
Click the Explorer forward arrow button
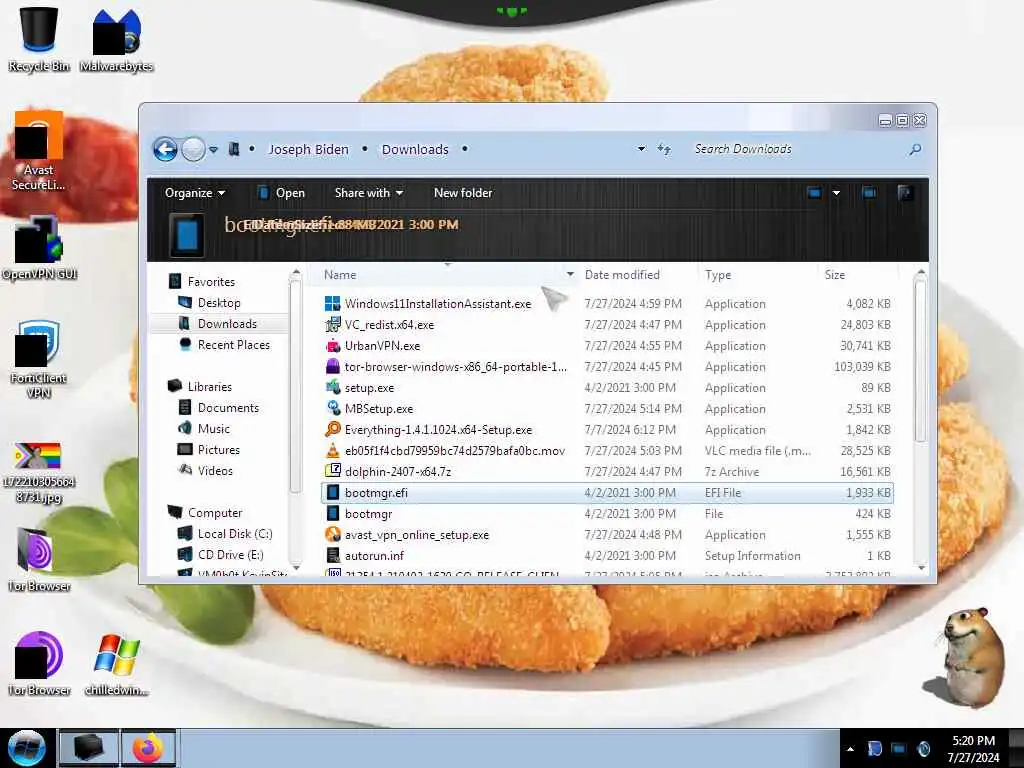click(193, 150)
